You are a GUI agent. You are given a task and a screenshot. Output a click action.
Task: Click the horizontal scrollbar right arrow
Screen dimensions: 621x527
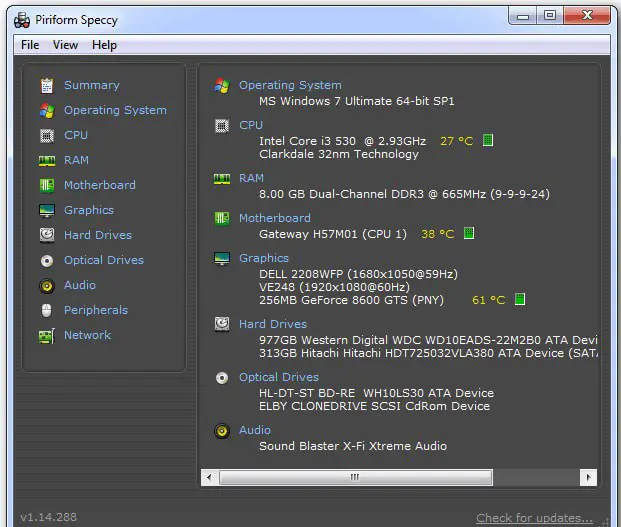(x=588, y=477)
